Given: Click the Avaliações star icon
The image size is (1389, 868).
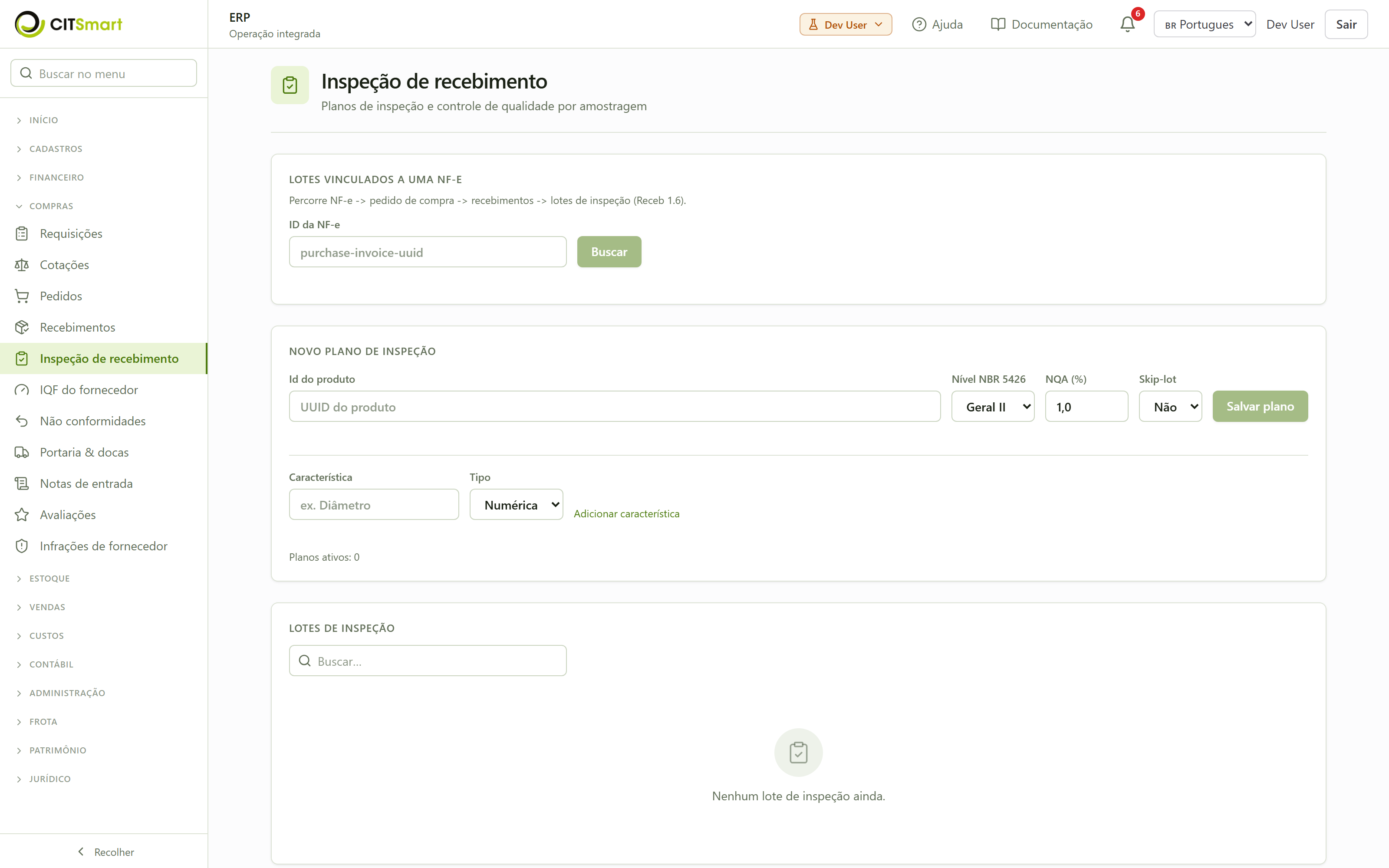Looking at the screenshot, I should click(x=22, y=515).
